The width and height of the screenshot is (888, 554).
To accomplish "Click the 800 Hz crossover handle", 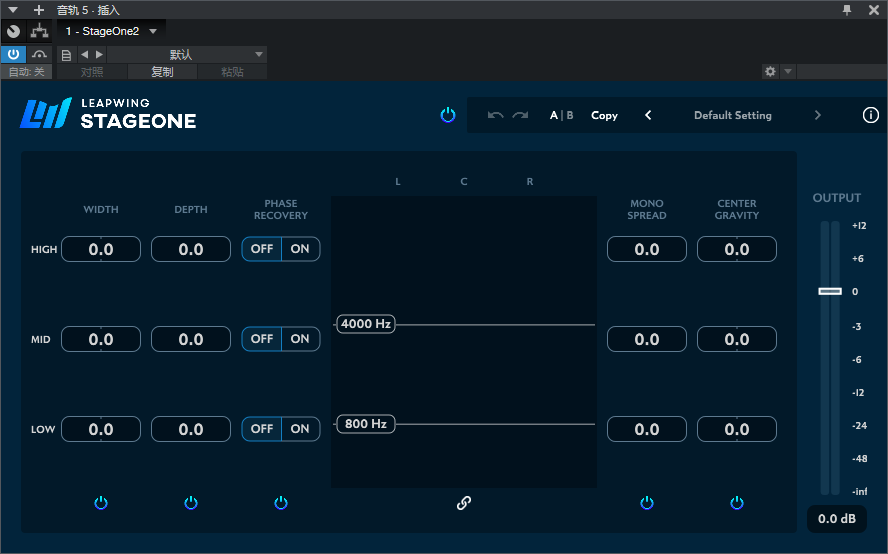I will (365, 424).
